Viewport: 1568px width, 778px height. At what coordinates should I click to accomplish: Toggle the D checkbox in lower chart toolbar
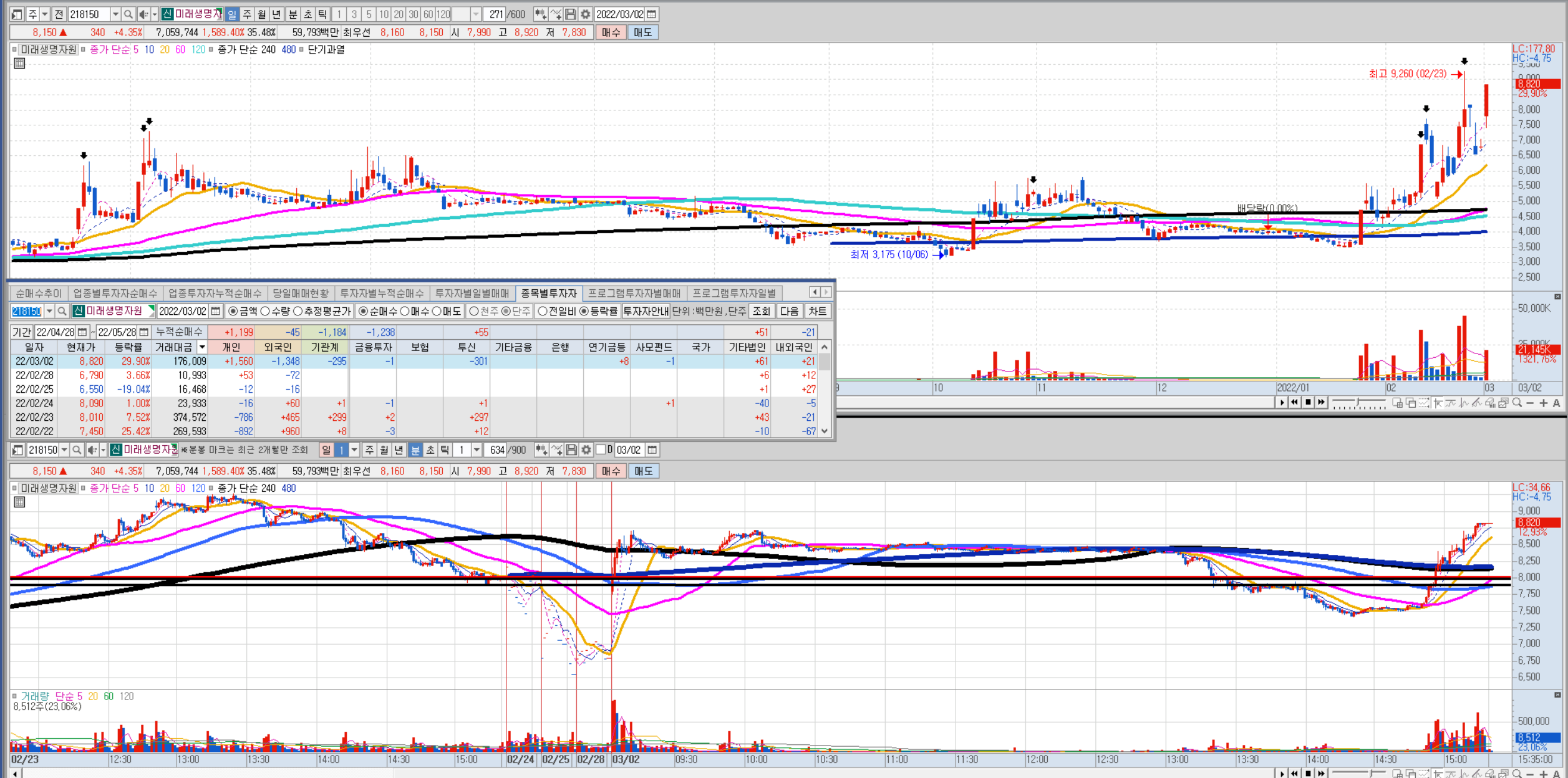601,449
